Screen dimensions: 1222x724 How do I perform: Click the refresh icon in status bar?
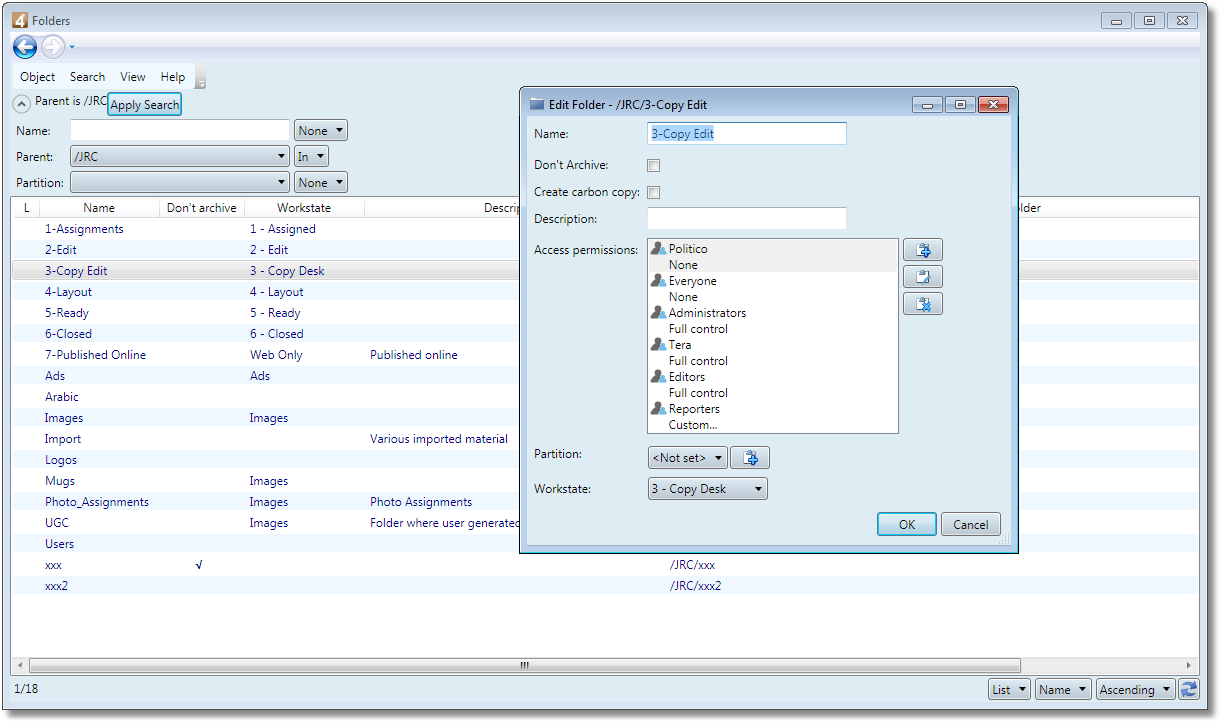[x=1189, y=689]
